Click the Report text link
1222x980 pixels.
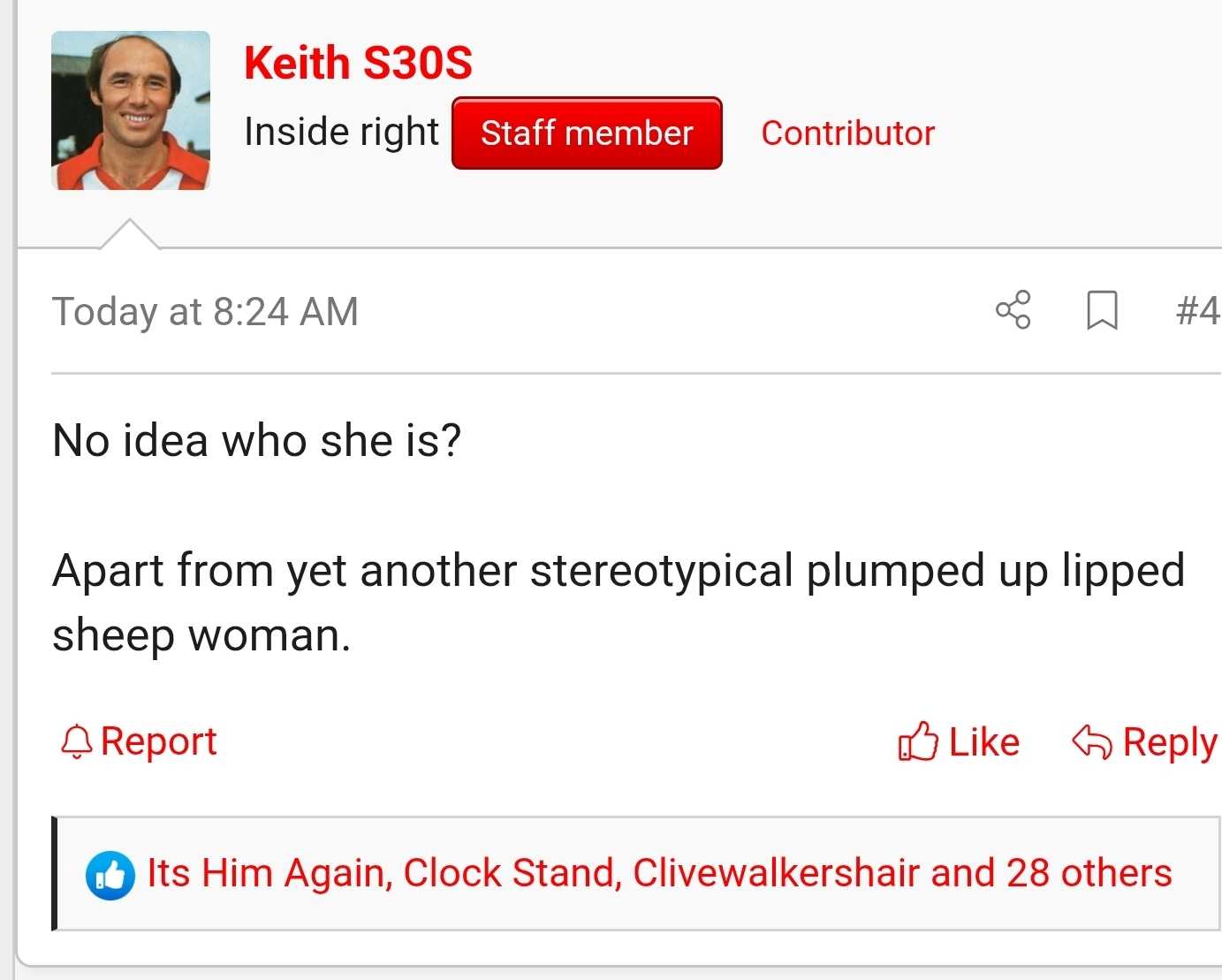159,741
